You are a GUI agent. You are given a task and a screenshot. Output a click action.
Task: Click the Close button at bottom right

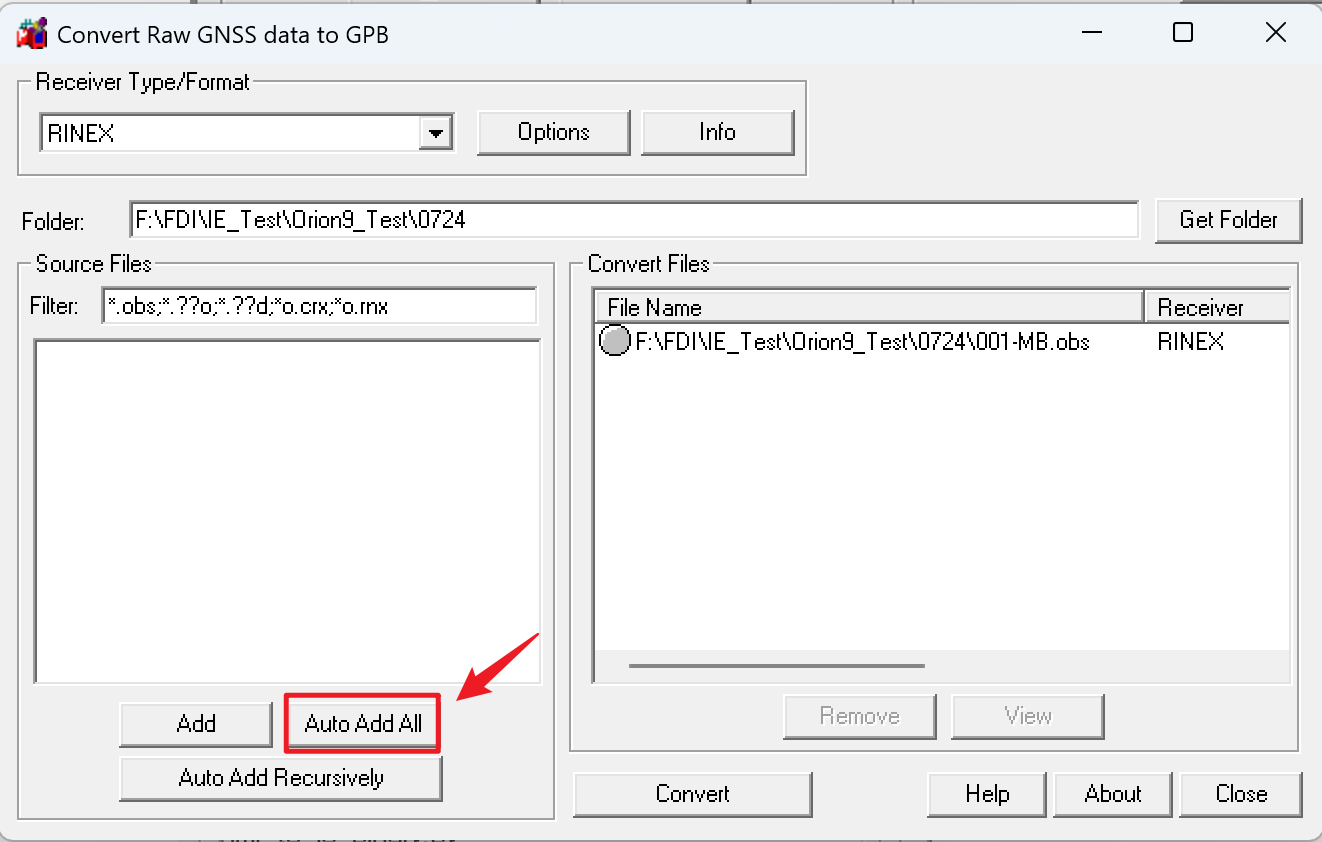pos(1241,794)
